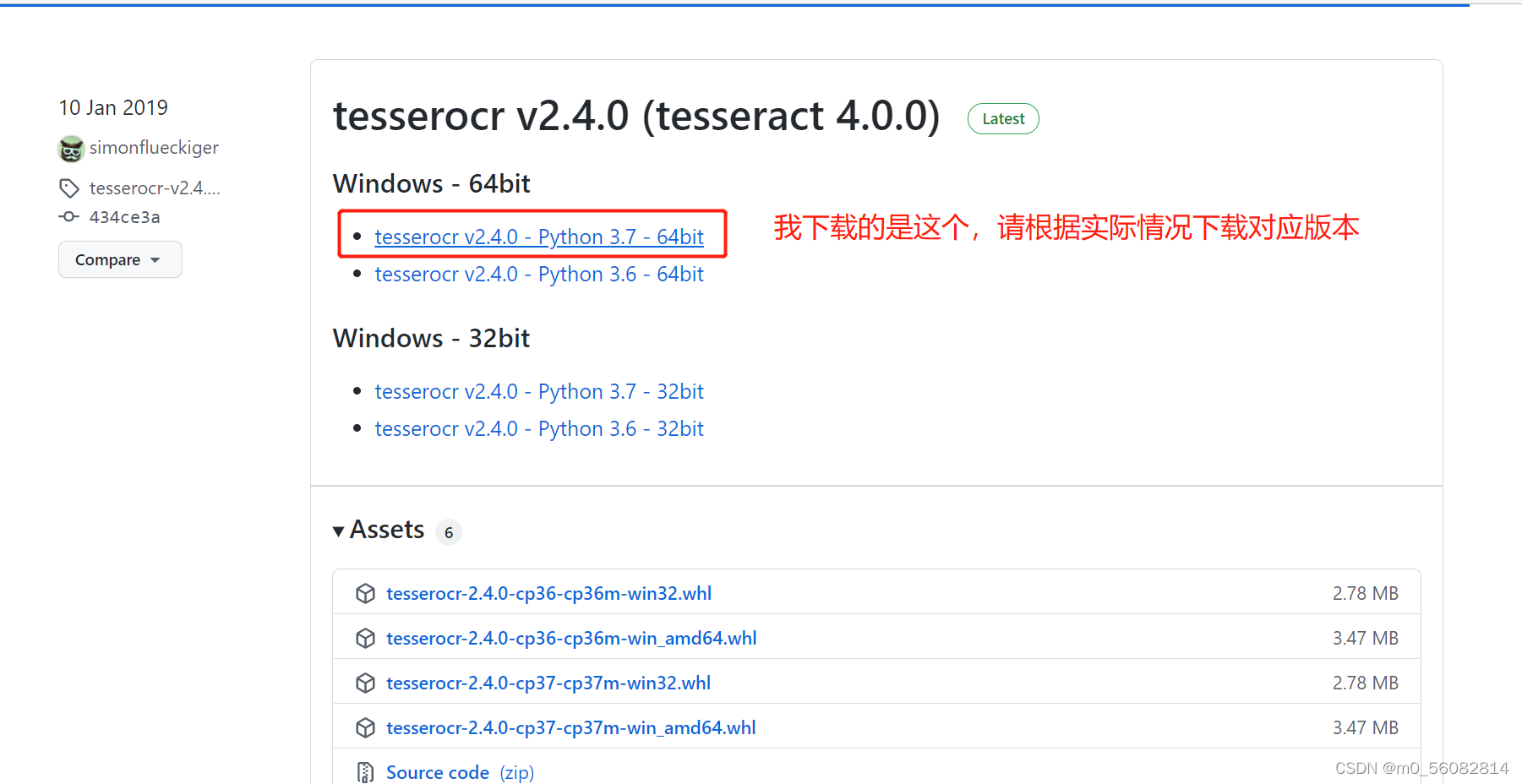Download tesserocr-2.4.0-cp36-cp36m-win_amd64.whl
Screen dimensions: 1522x784
click(x=571, y=638)
